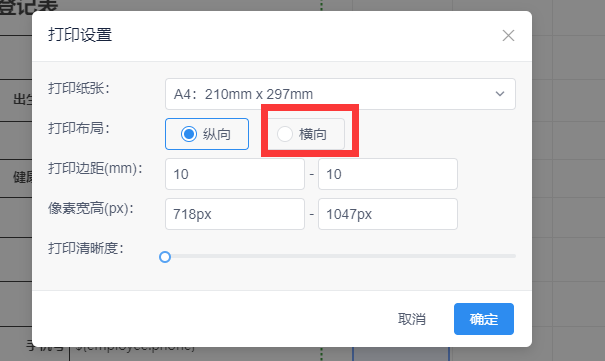Click the 打印清晰度 label

tap(86, 248)
